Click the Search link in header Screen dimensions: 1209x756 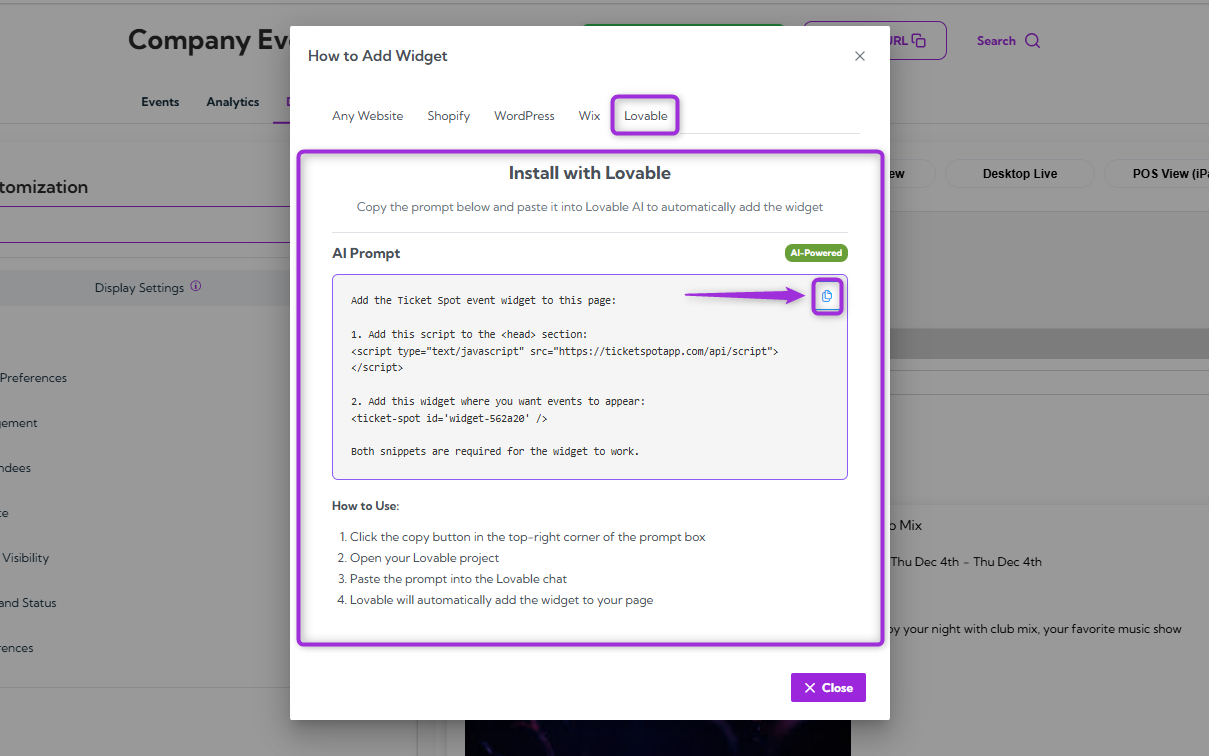pos(996,41)
